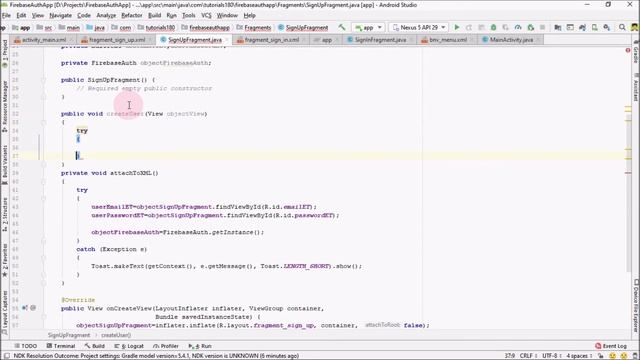The height and width of the screenshot is (360, 640).
Task: Switch to the activity_main.xml tab
Action: (44, 40)
